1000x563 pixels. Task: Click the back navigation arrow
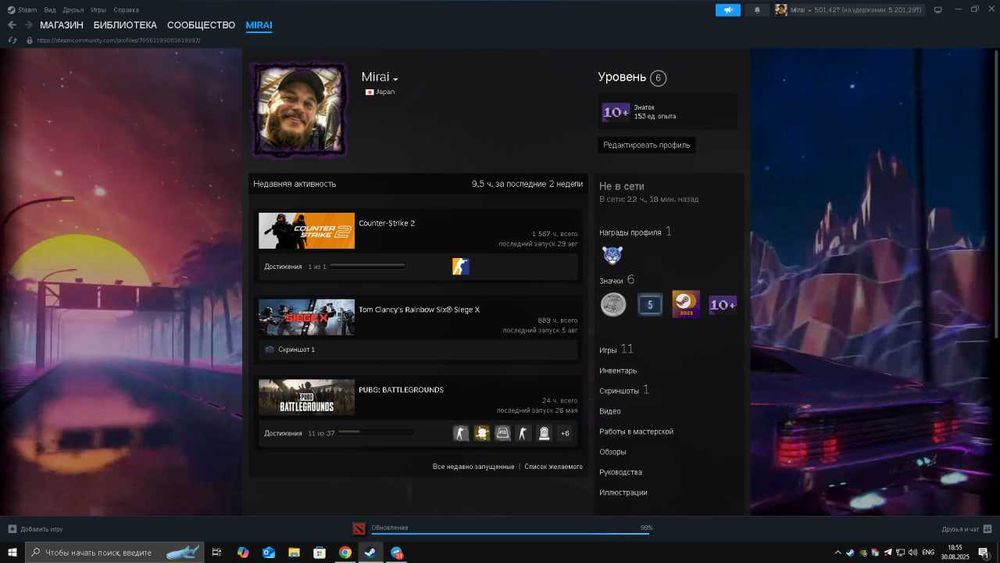12,25
